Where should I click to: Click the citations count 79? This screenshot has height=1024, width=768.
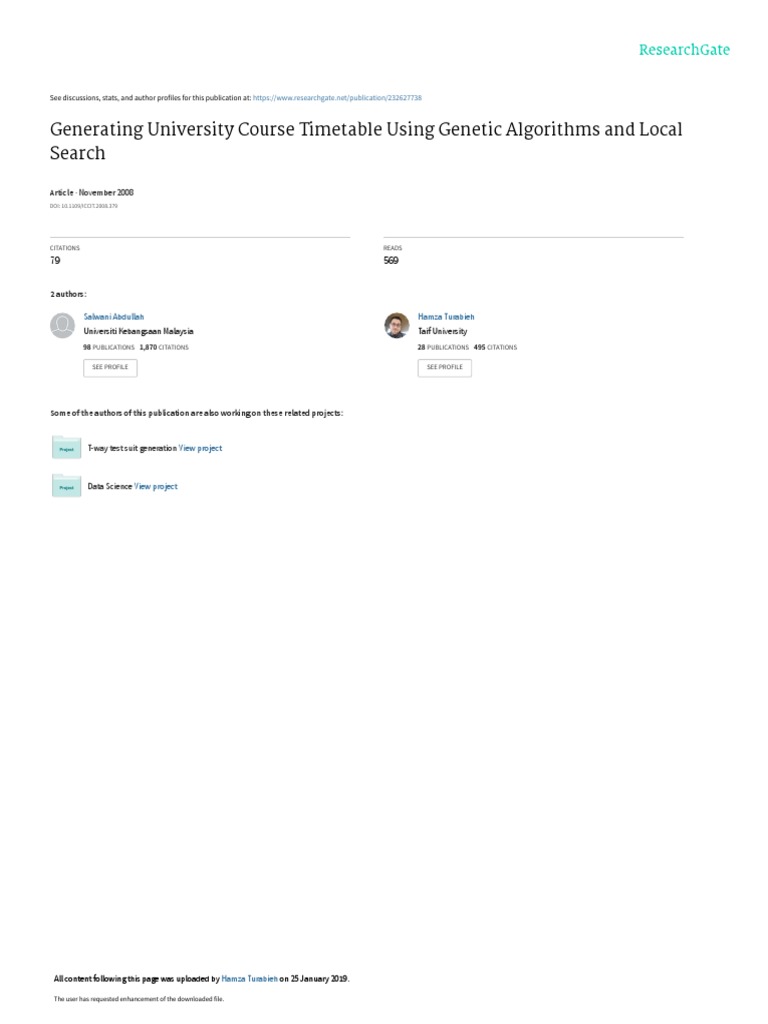55,261
